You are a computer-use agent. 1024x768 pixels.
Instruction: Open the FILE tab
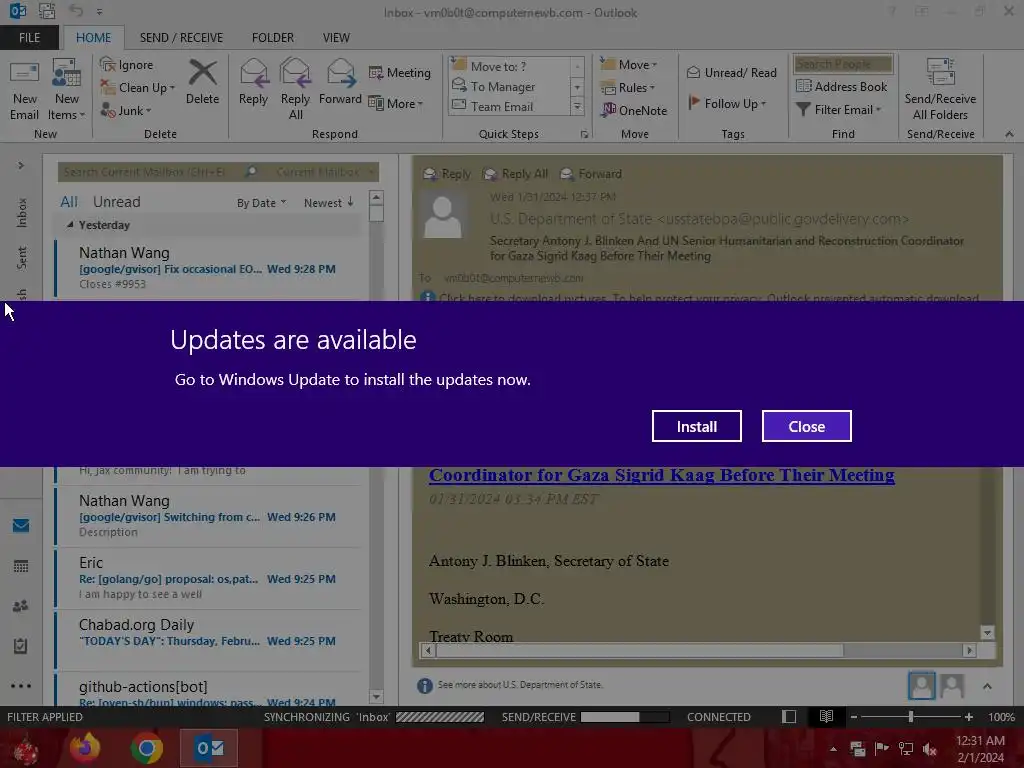click(29, 38)
